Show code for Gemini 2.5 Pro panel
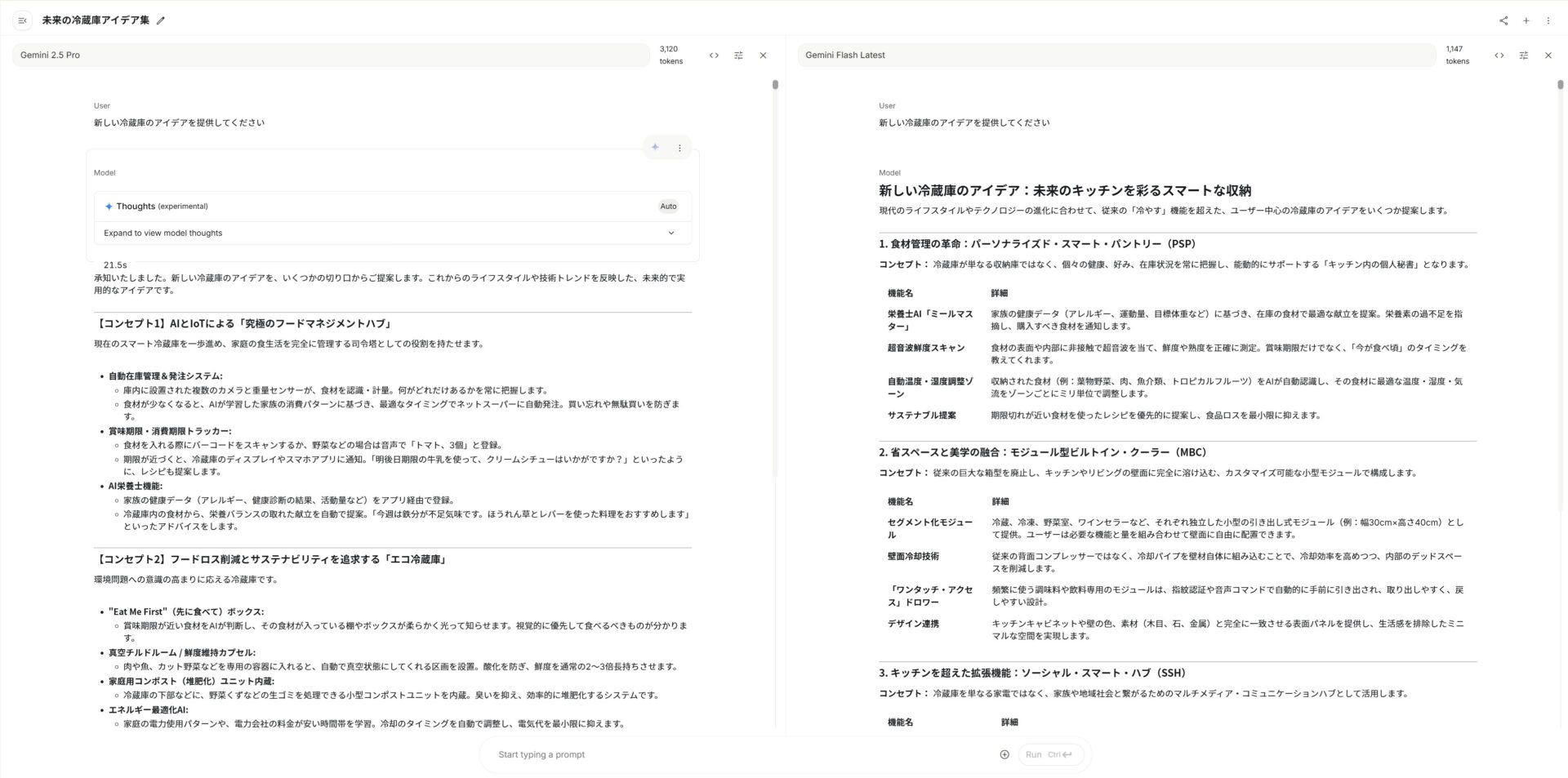This screenshot has height=778, width=1568. (714, 56)
